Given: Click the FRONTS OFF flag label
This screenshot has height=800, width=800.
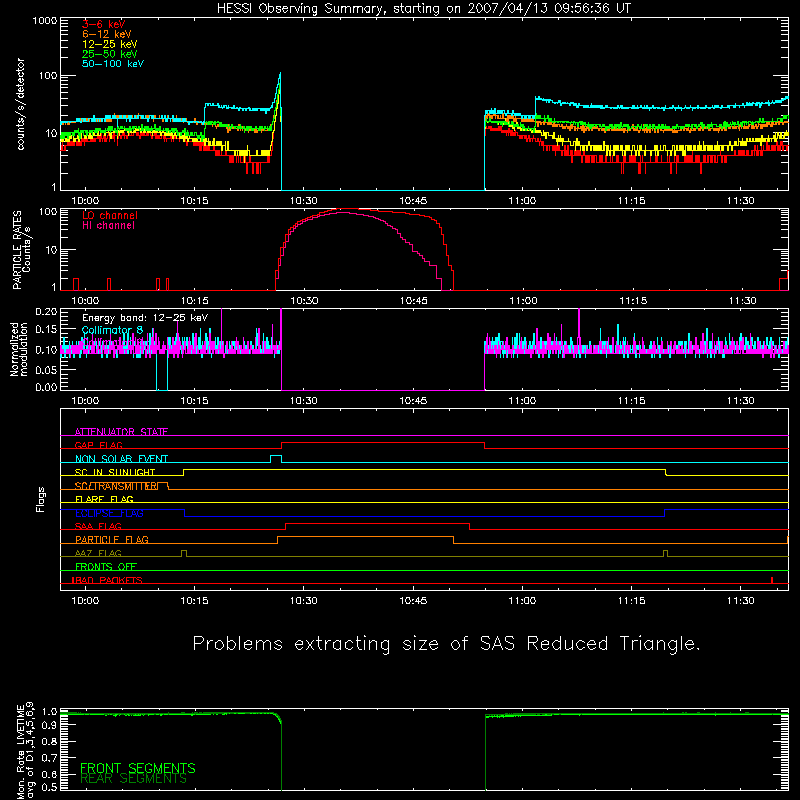Looking at the screenshot, I should point(106,566).
